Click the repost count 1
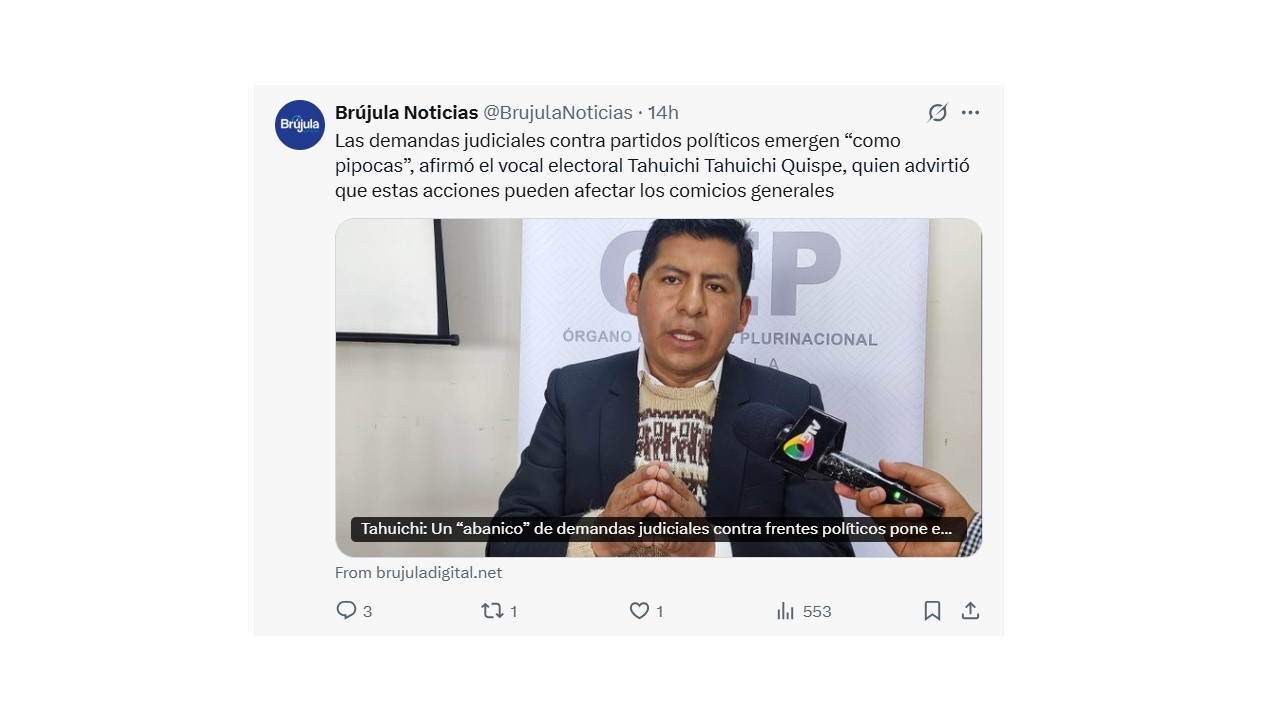The height and width of the screenshot is (720, 1280). tap(513, 611)
